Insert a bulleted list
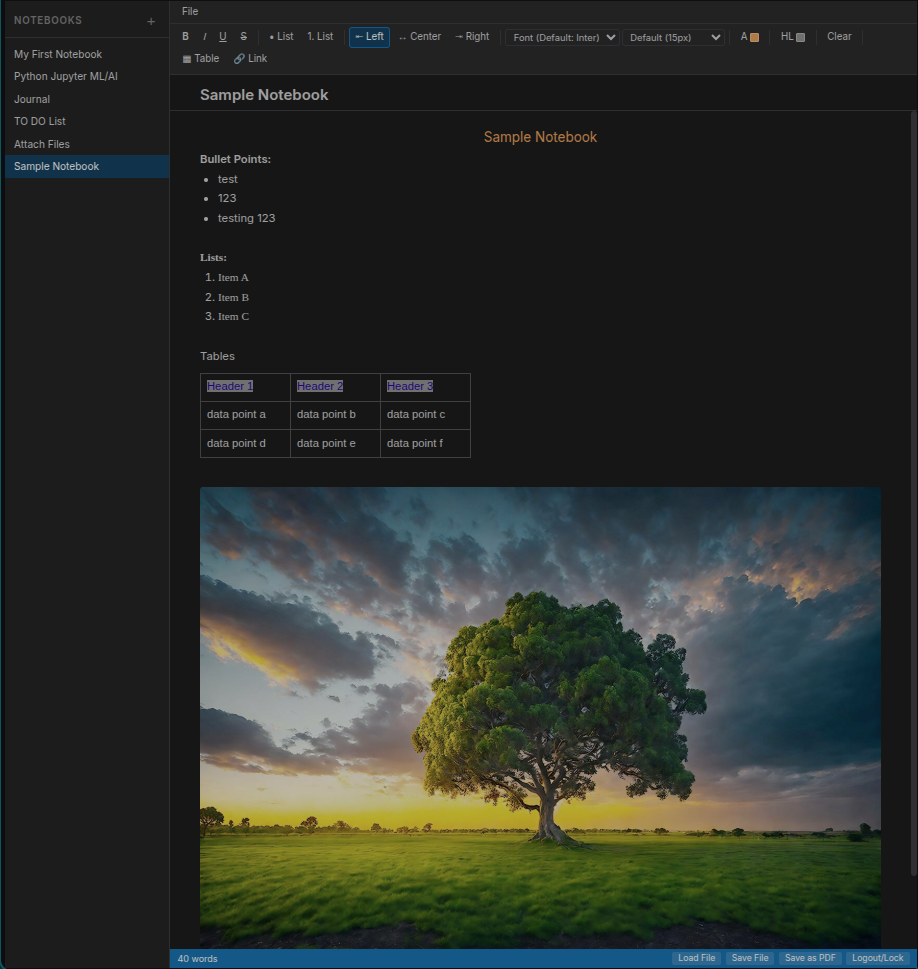Viewport: 918px width, 969px height. point(281,36)
